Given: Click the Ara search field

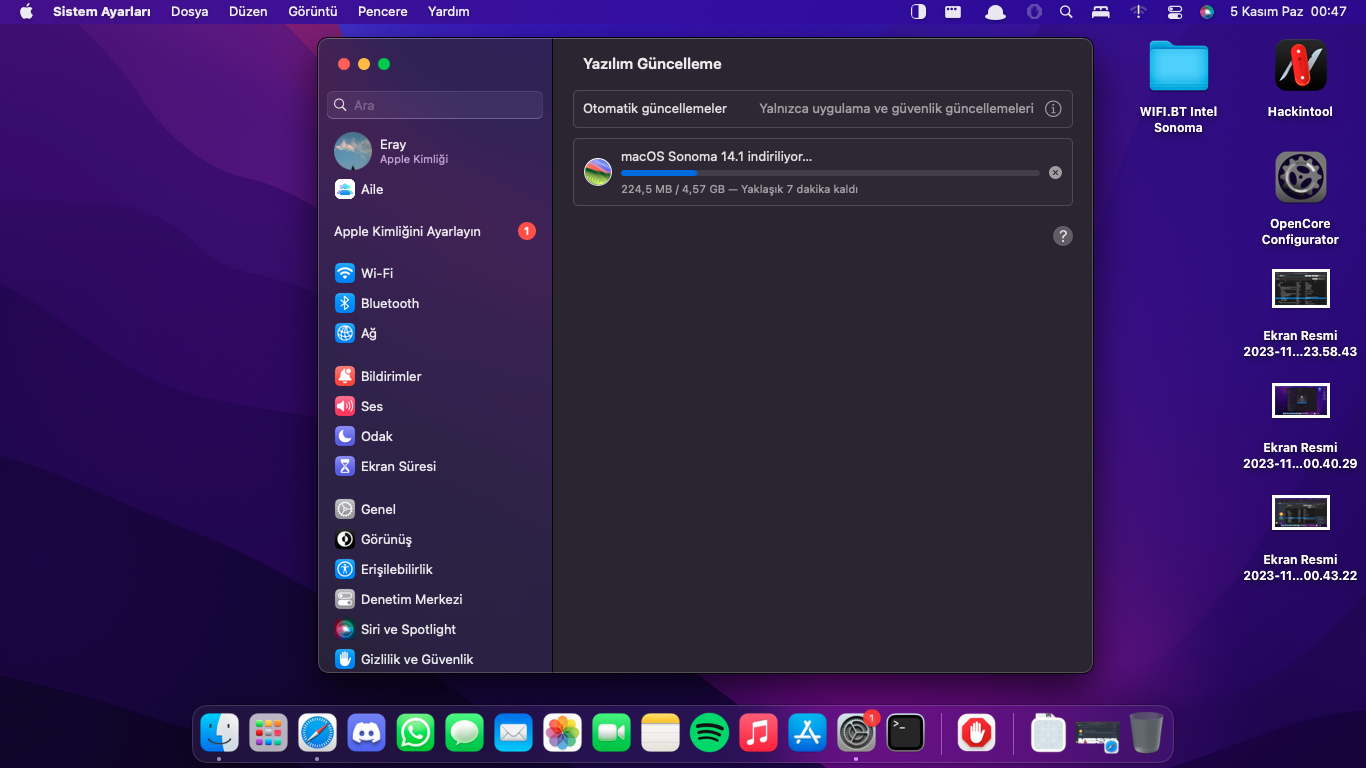Looking at the screenshot, I should pyautogui.click(x=435, y=105).
